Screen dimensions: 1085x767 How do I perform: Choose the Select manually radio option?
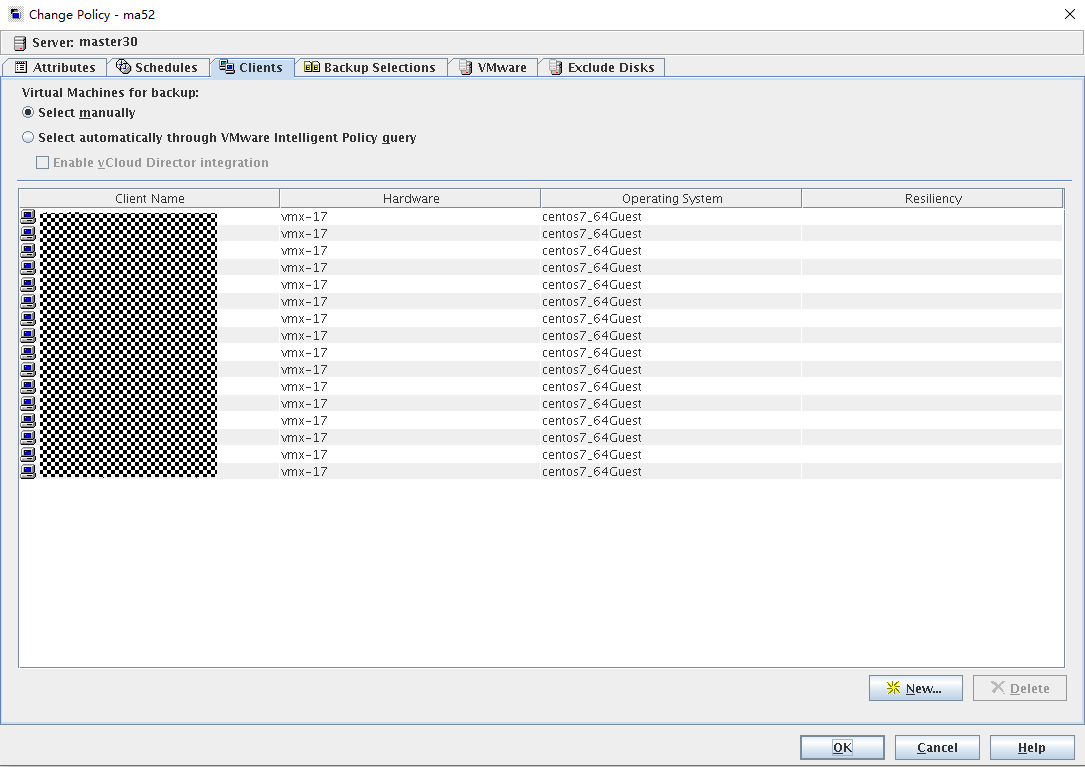[x=28, y=112]
